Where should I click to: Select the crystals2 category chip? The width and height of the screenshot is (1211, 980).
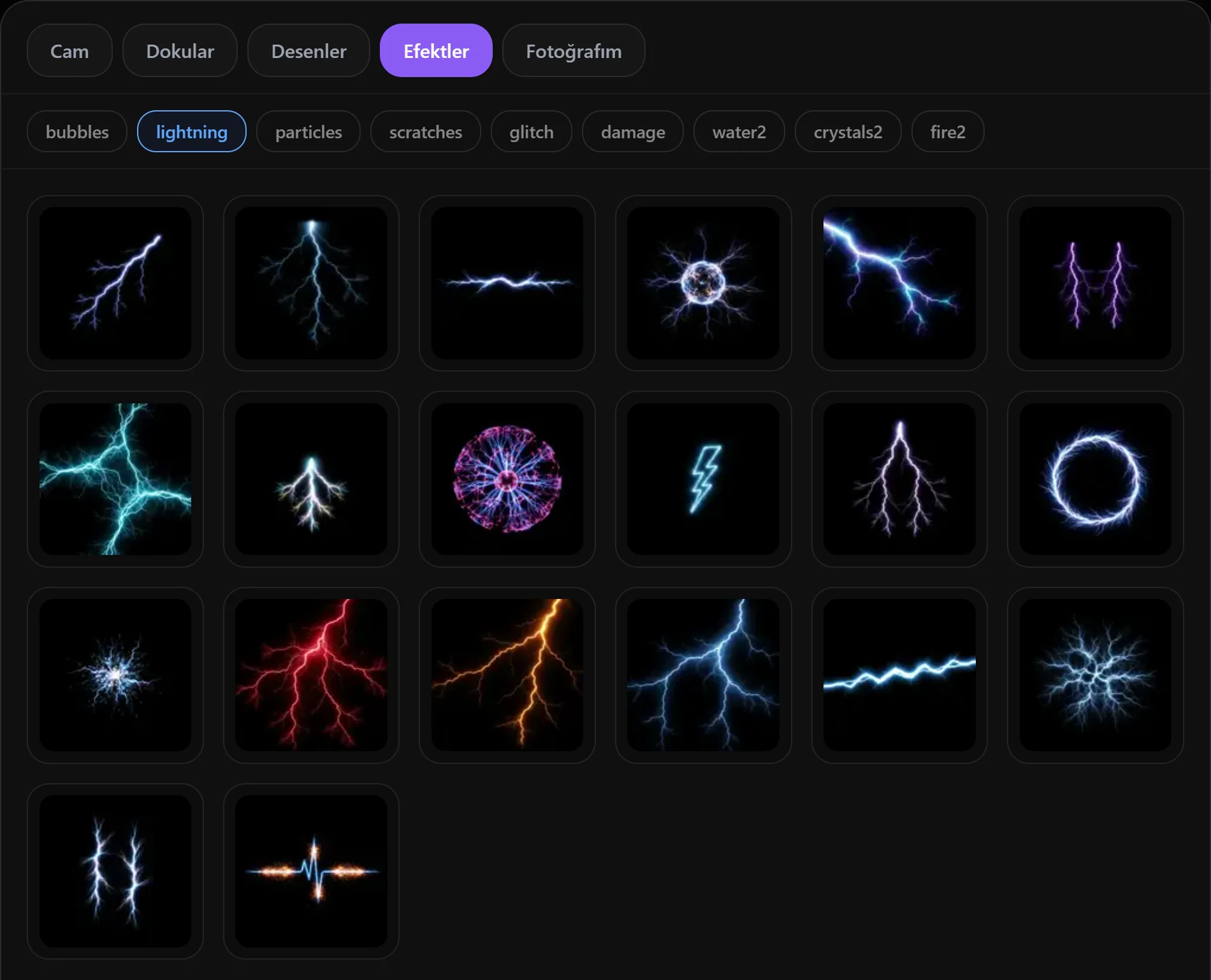(x=848, y=131)
